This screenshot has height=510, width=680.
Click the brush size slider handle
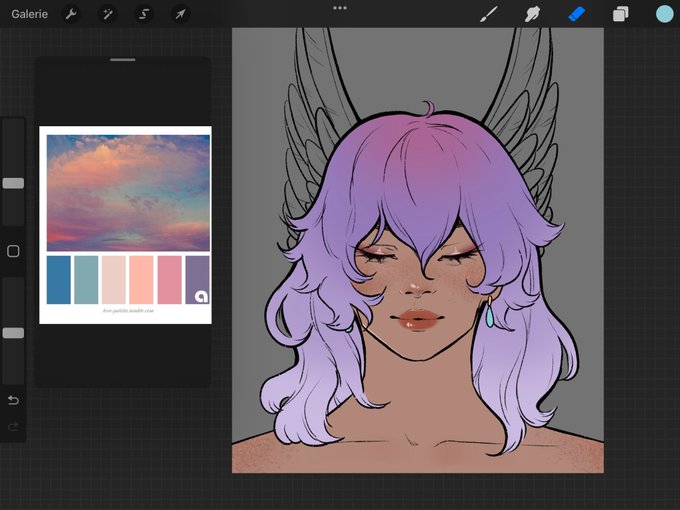tap(13, 183)
